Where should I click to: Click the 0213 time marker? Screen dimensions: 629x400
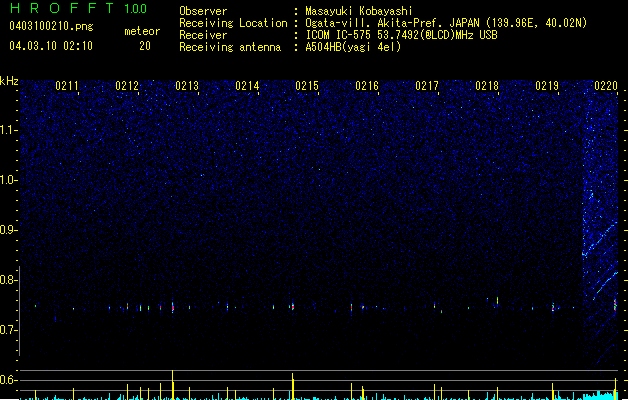pyautogui.click(x=187, y=86)
